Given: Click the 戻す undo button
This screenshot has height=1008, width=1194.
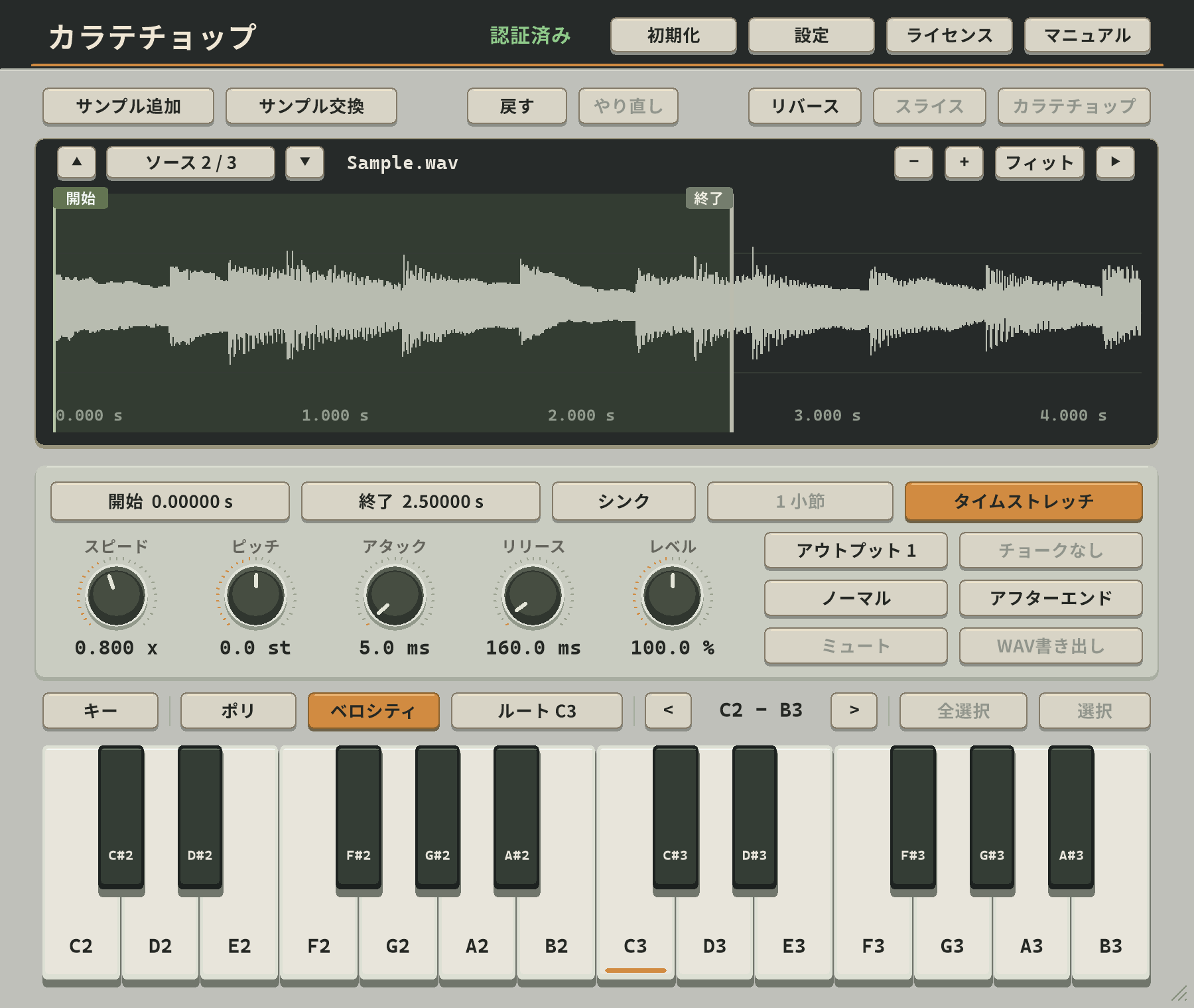Looking at the screenshot, I should [517, 106].
